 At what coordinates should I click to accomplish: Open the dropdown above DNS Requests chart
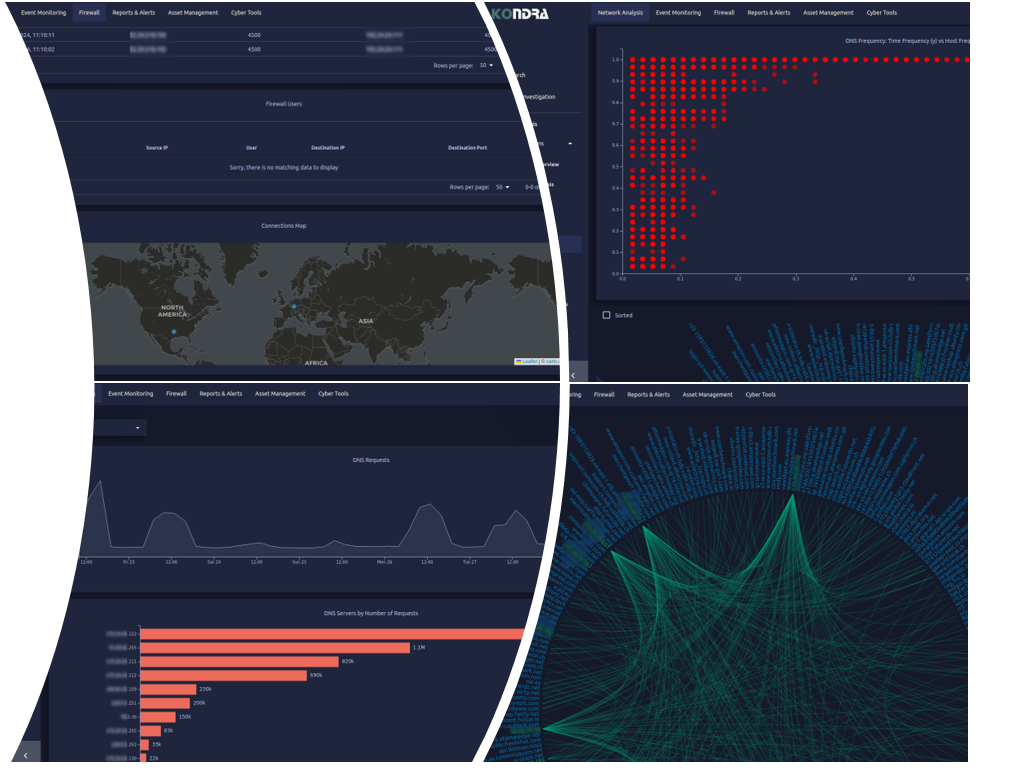pyautogui.click(x=137, y=428)
